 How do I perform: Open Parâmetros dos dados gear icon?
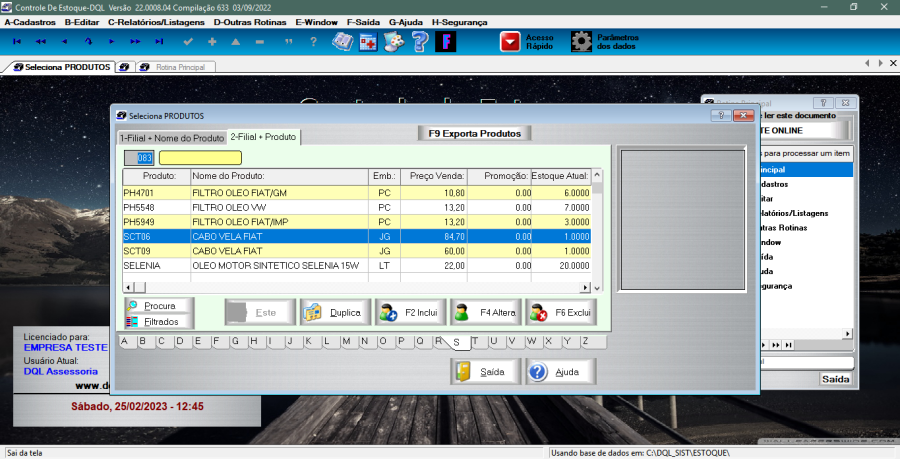tap(604, 42)
